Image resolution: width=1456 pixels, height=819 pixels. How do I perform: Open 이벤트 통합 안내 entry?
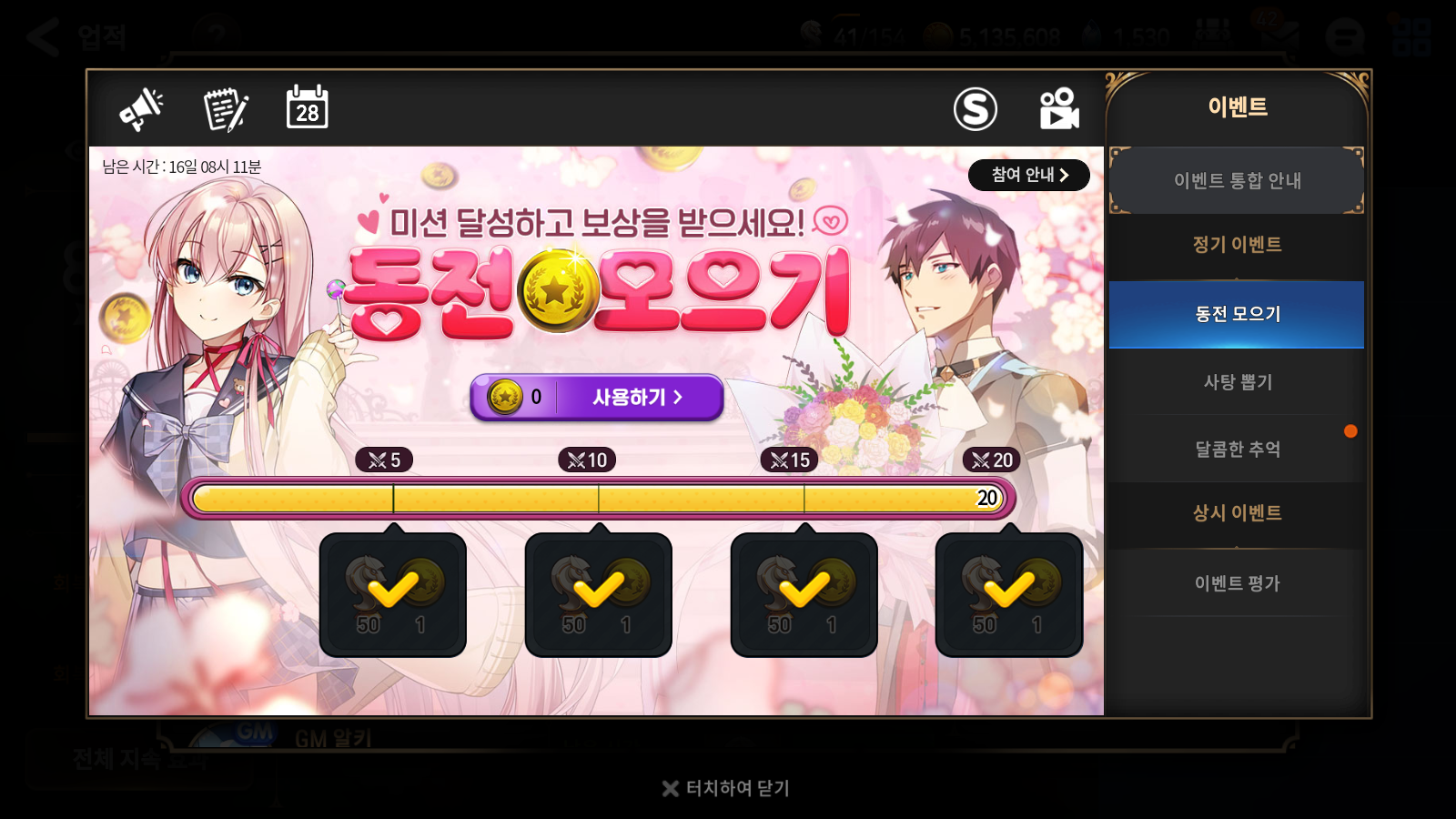point(1237,180)
